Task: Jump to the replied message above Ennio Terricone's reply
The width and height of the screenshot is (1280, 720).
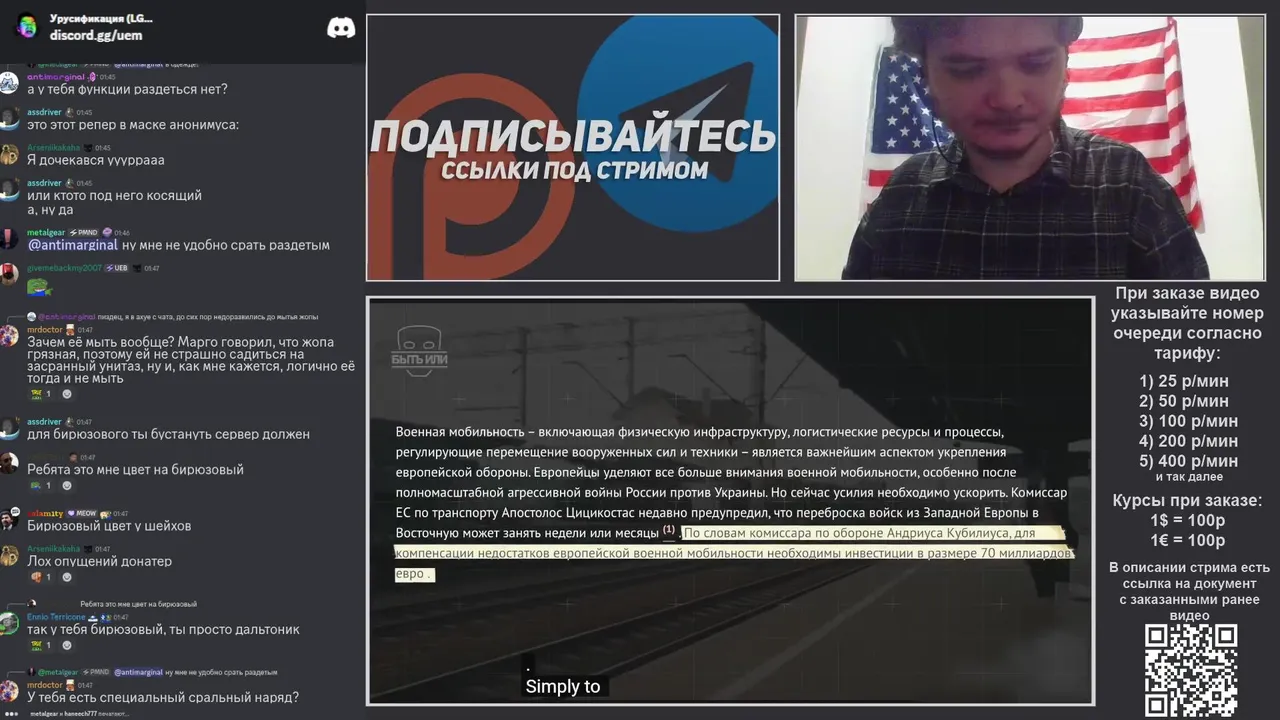Action: 138,604
